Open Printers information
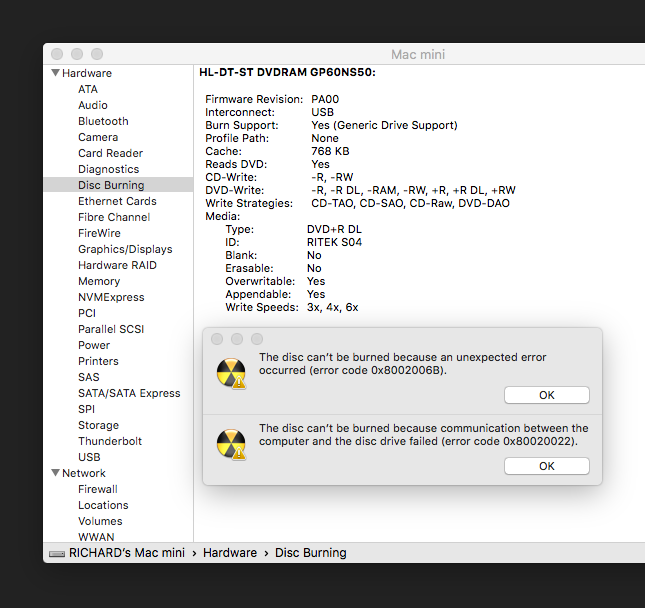Image resolution: width=645 pixels, height=608 pixels. [98, 361]
